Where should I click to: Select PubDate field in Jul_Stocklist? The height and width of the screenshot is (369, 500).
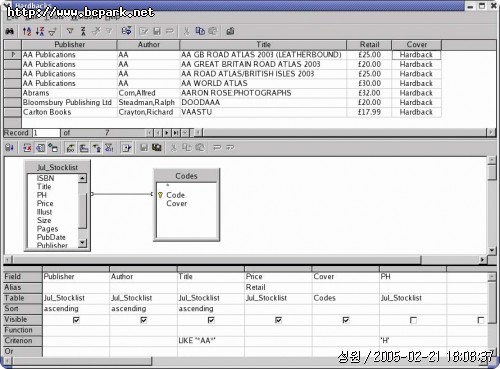(x=51, y=237)
